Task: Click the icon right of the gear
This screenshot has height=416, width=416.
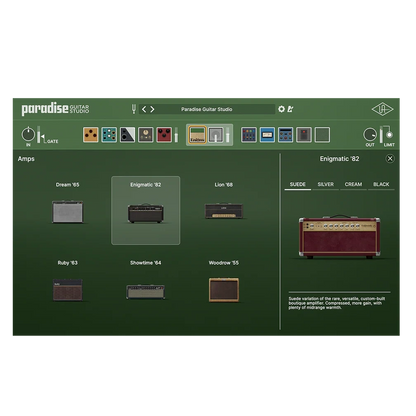Action: click(x=290, y=109)
